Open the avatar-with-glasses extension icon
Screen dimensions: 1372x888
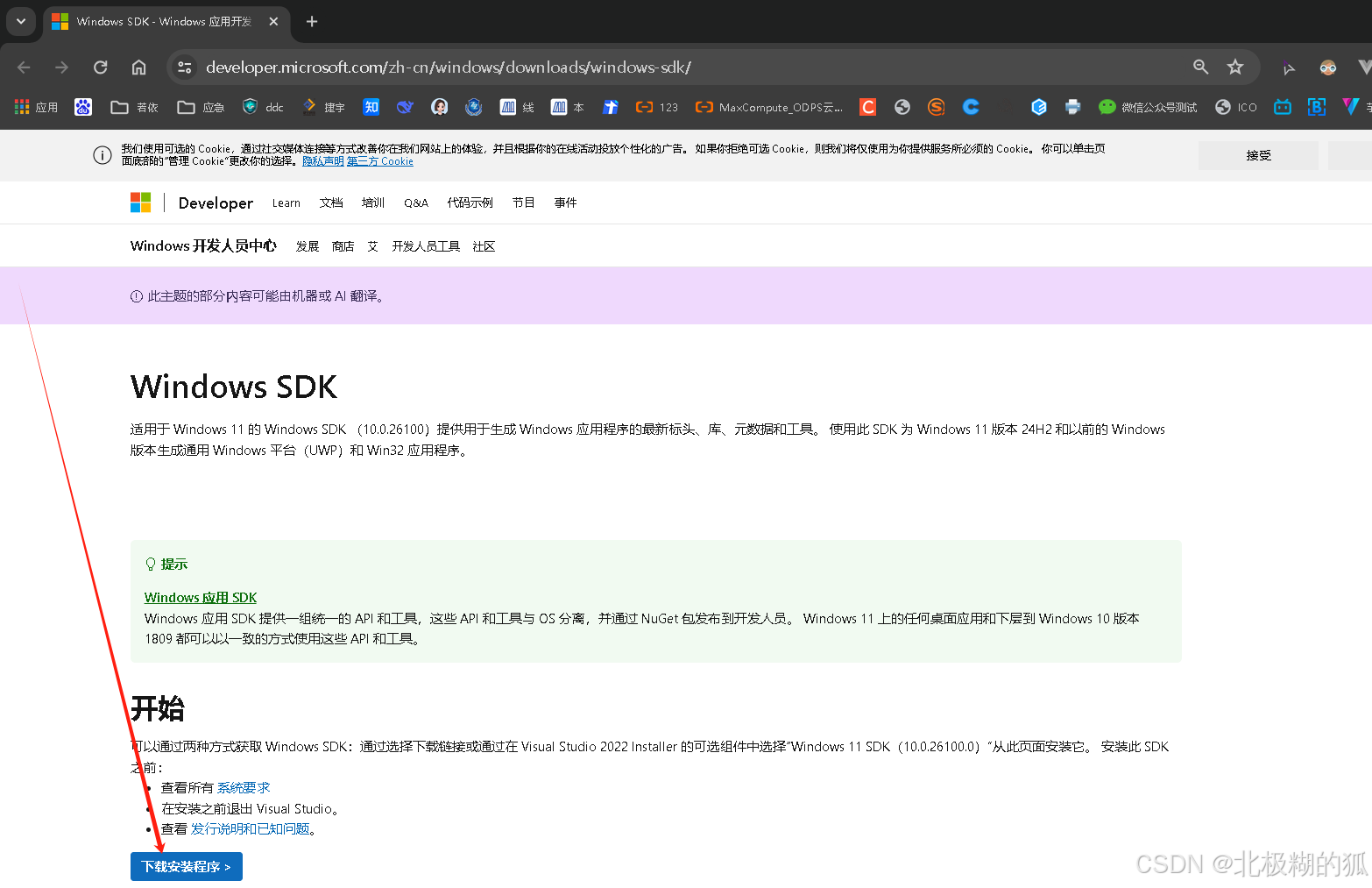coord(1328,67)
